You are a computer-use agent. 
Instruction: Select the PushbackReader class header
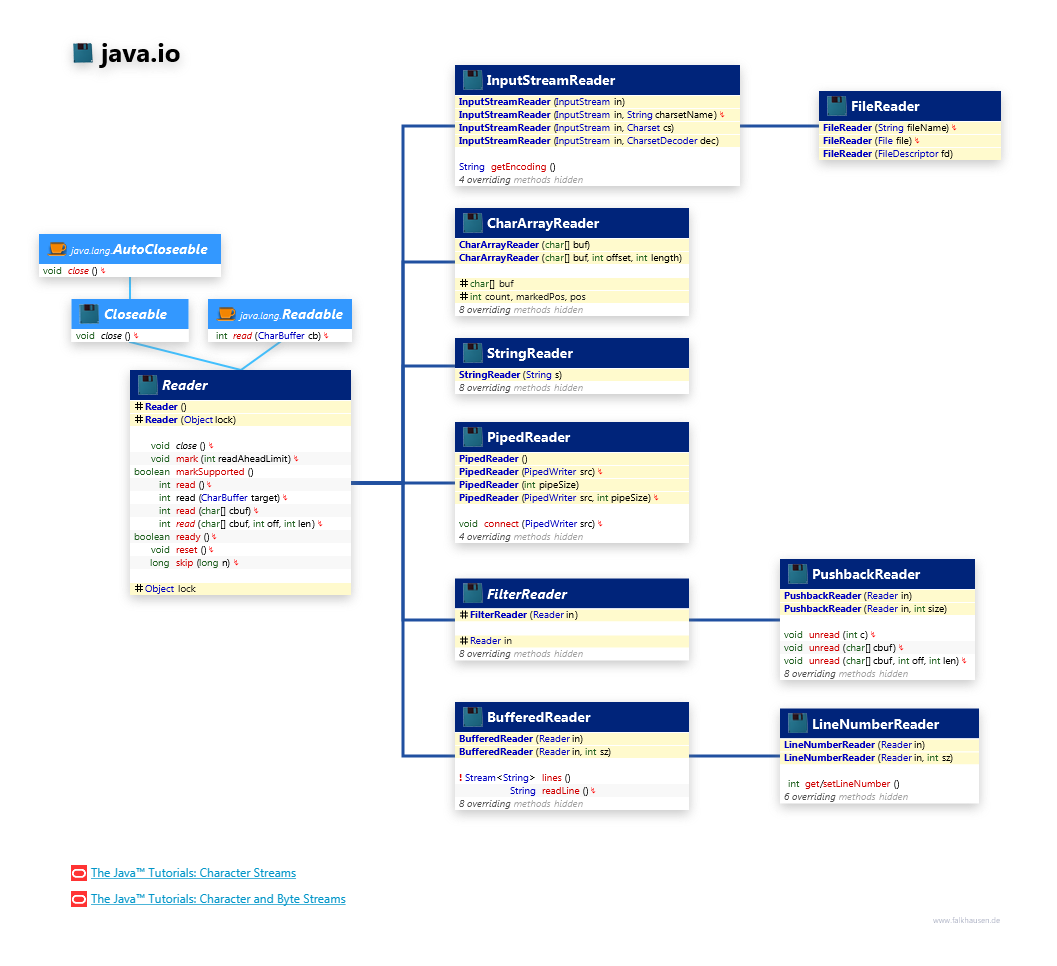click(877, 574)
